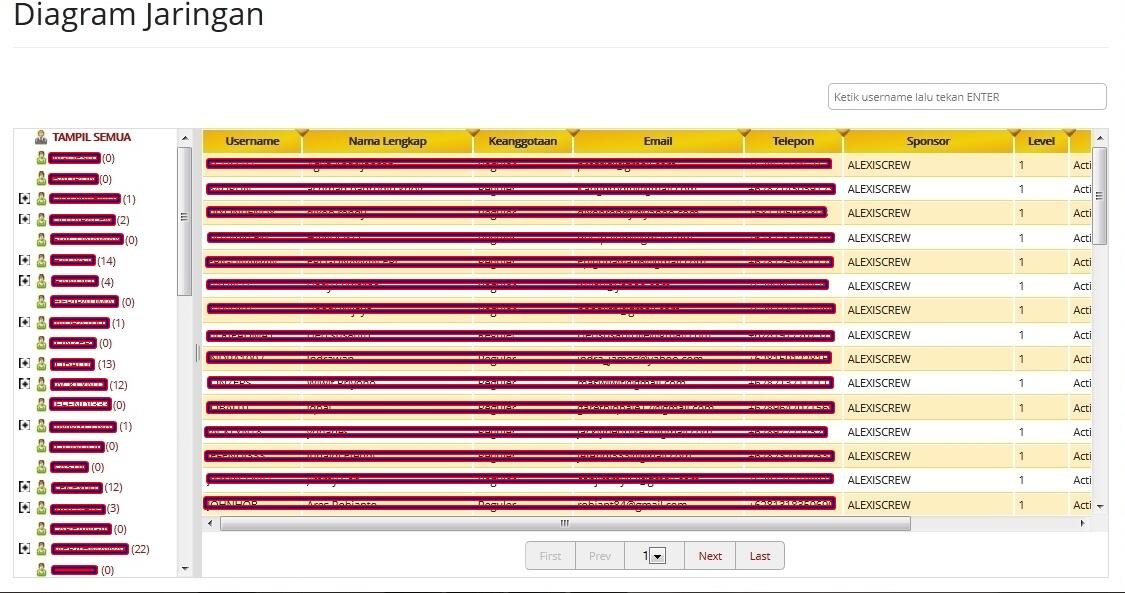Click the member icon of the (4) node
1125x593 pixels.
[x=42, y=282]
